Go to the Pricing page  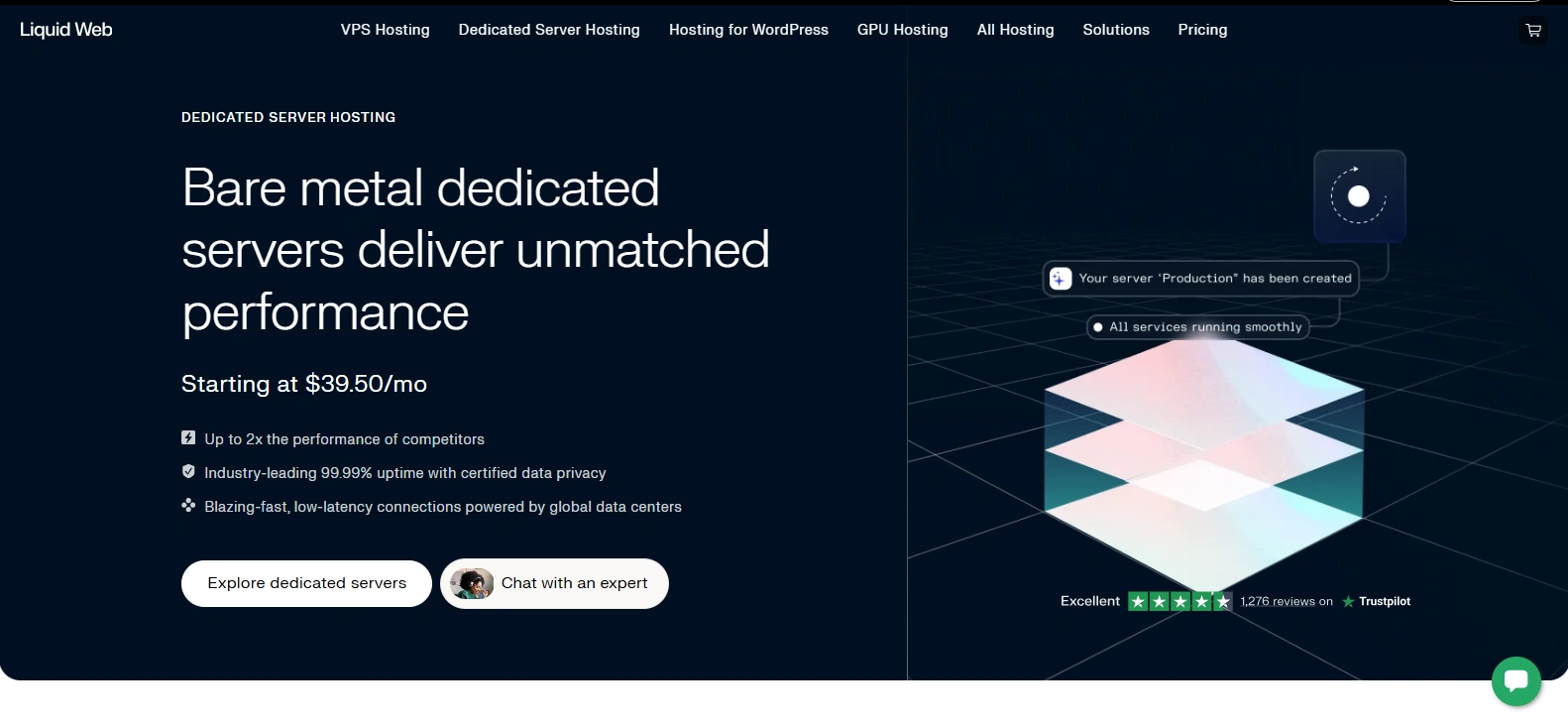click(x=1202, y=30)
